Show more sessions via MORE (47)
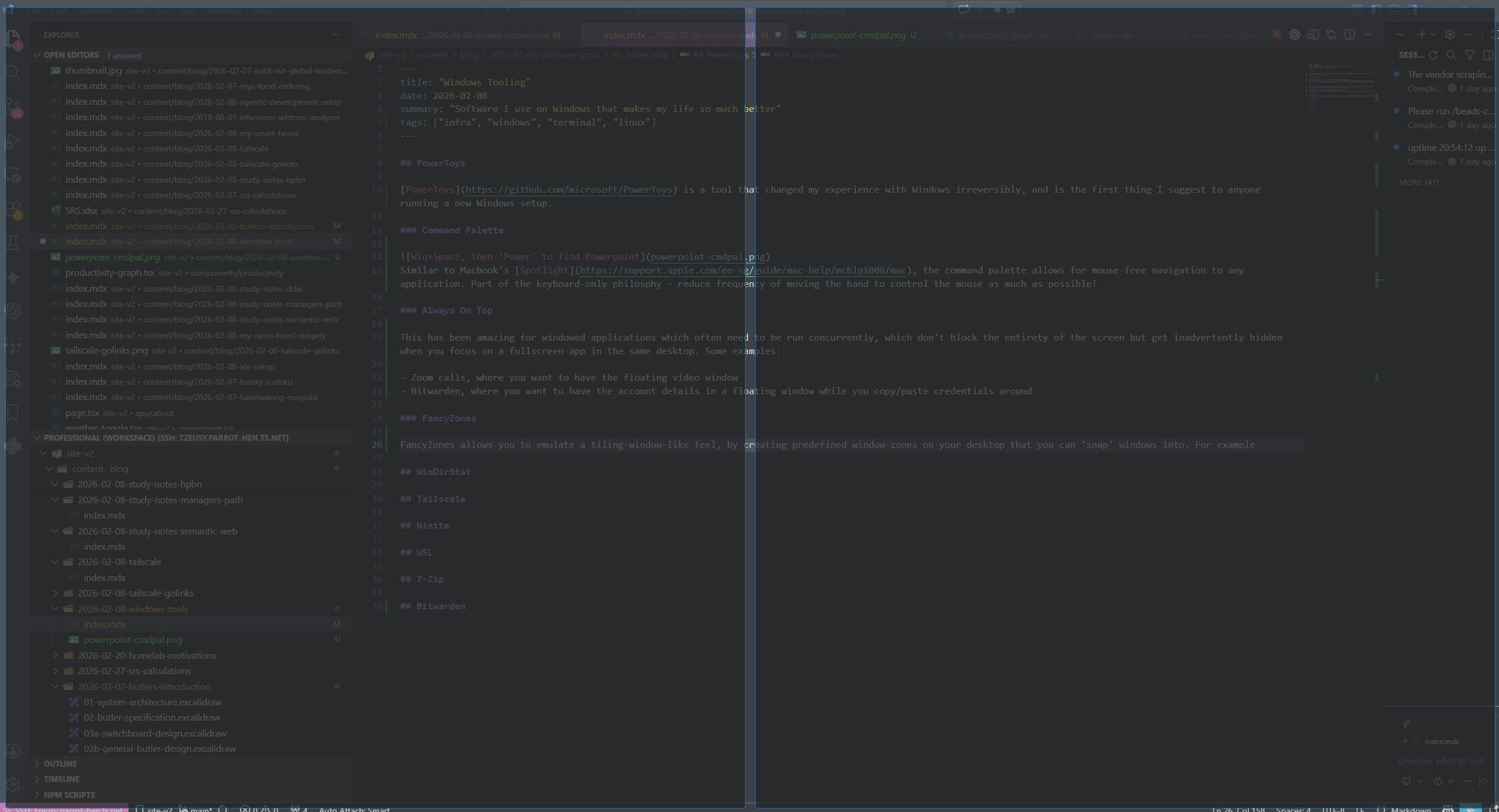Image resolution: width=1499 pixels, height=812 pixels. (1419, 182)
